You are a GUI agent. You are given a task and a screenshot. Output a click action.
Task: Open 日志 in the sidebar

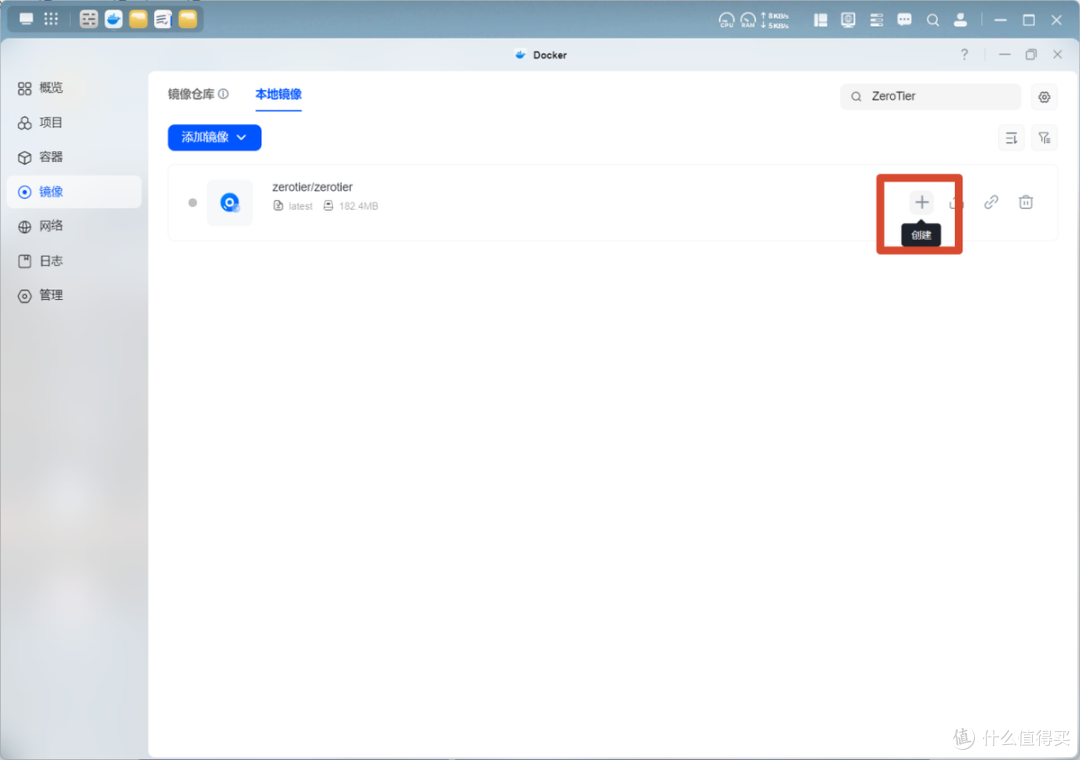click(x=74, y=261)
